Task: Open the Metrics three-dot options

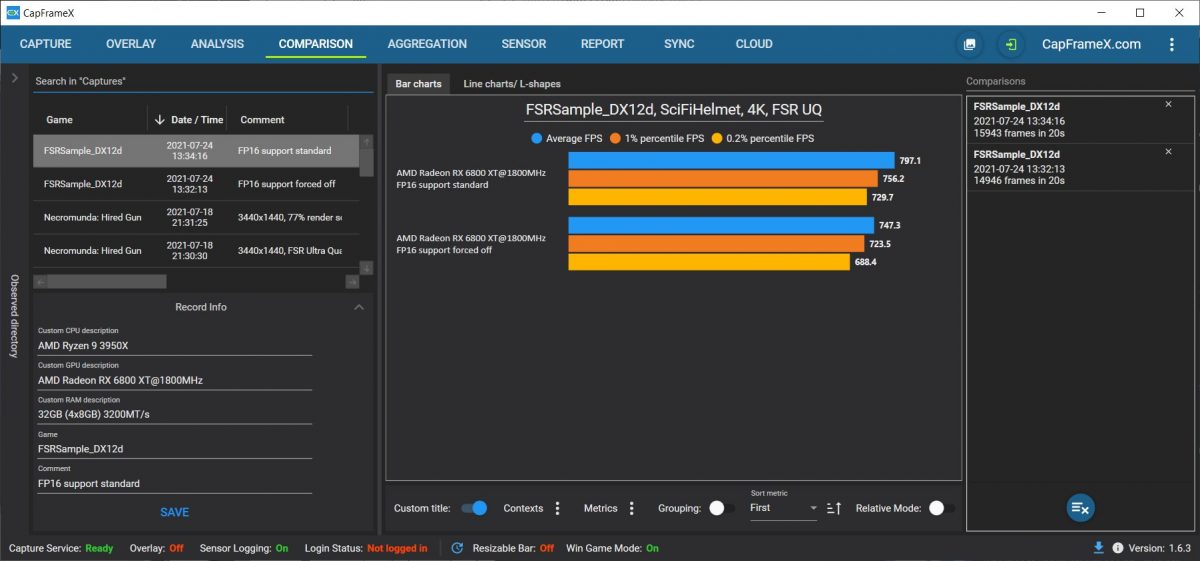Action: point(631,508)
